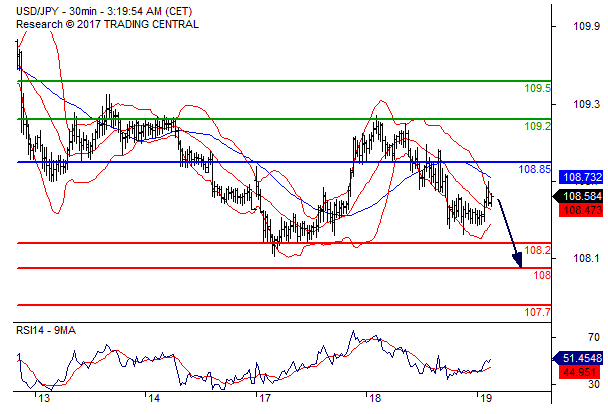The height and width of the screenshot is (414, 608).
Task: Click the 108.85 blue pivot label
Action: pyautogui.click(x=535, y=169)
